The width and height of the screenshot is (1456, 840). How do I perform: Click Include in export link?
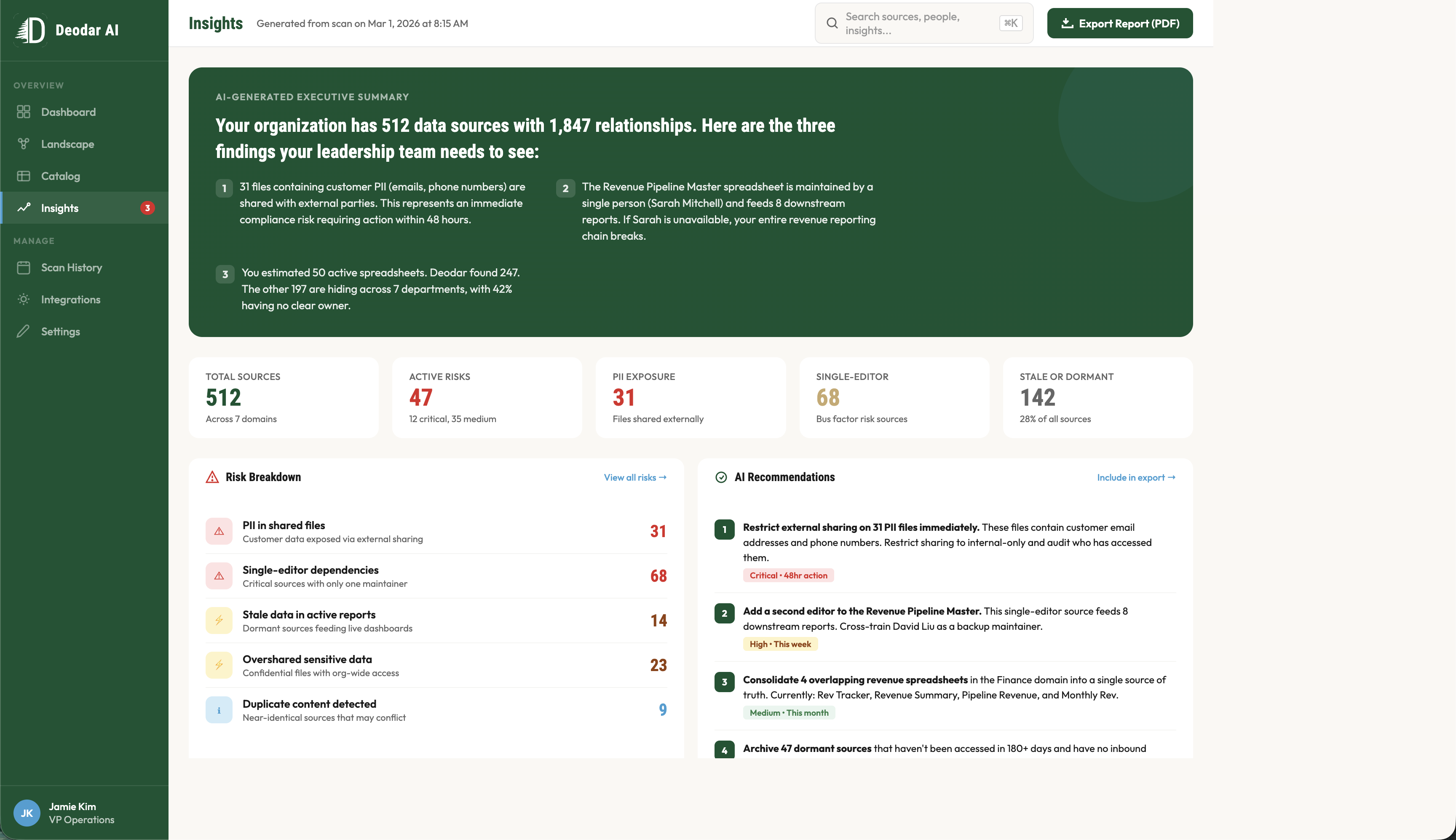pyautogui.click(x=1135, y=477)
